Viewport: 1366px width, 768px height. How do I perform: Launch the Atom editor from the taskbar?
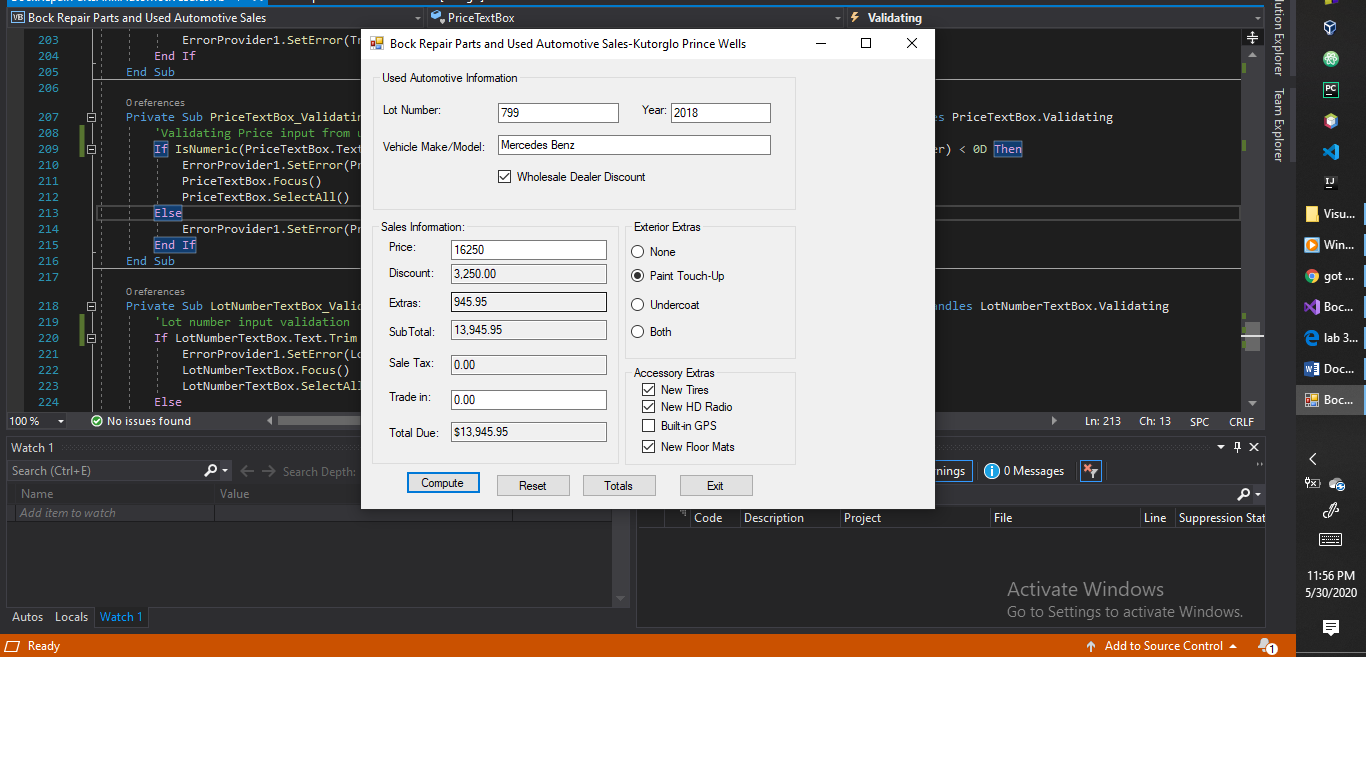tap(1331, 59)
